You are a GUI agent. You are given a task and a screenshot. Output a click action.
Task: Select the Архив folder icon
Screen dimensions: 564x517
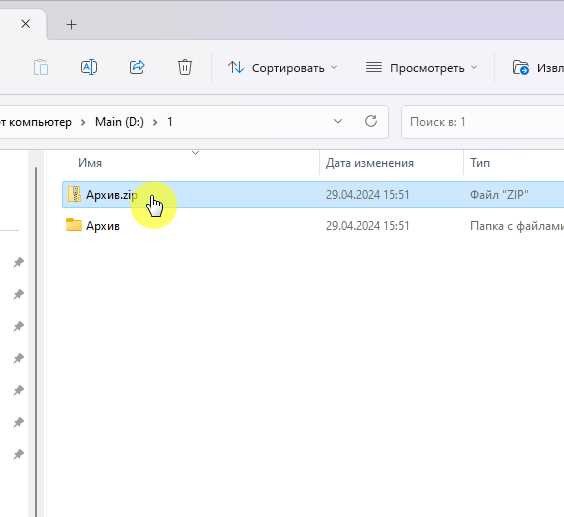point(74,225)
